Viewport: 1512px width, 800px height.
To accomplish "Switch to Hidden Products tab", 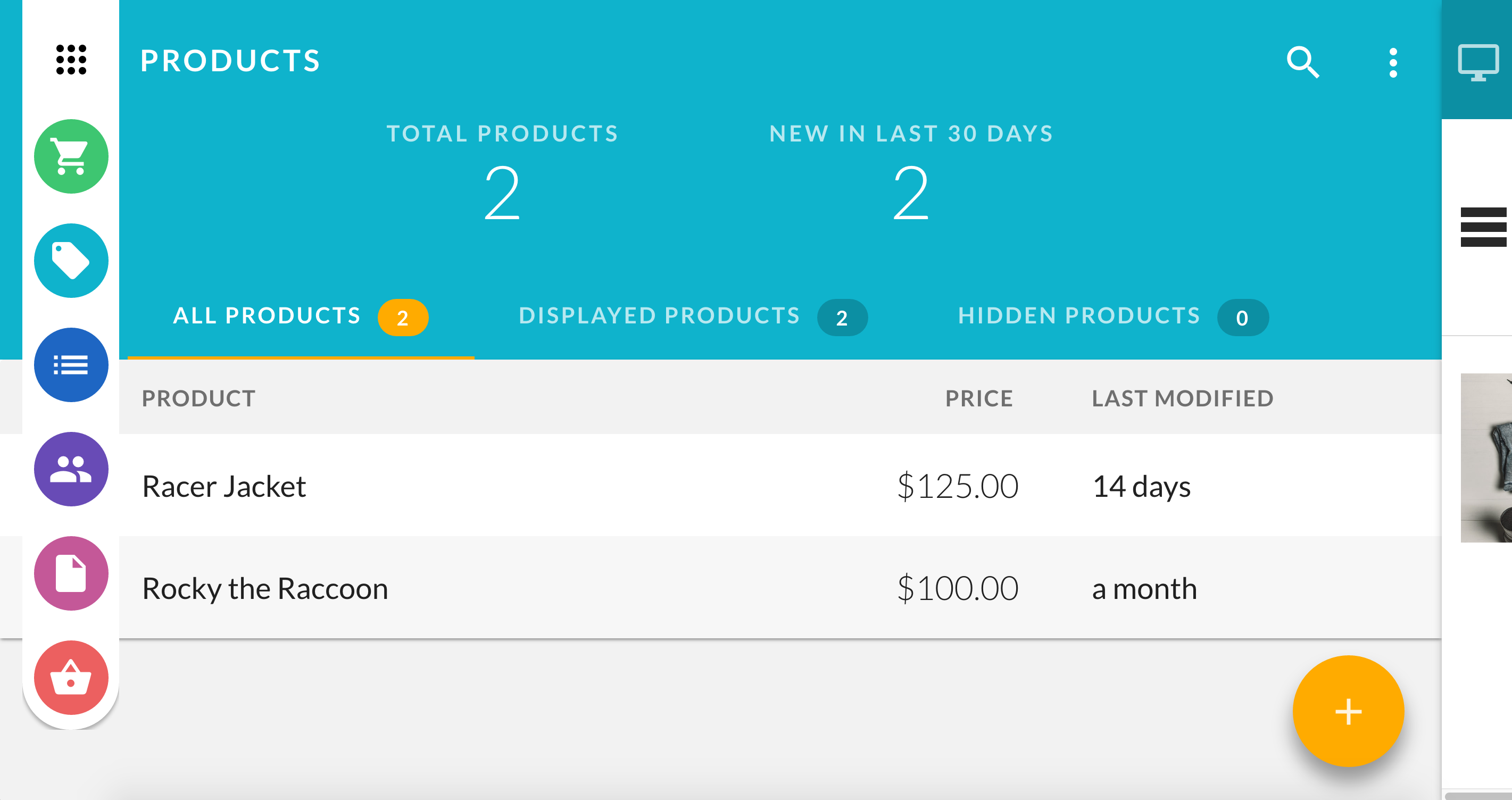I will (x=1113, y=317).
